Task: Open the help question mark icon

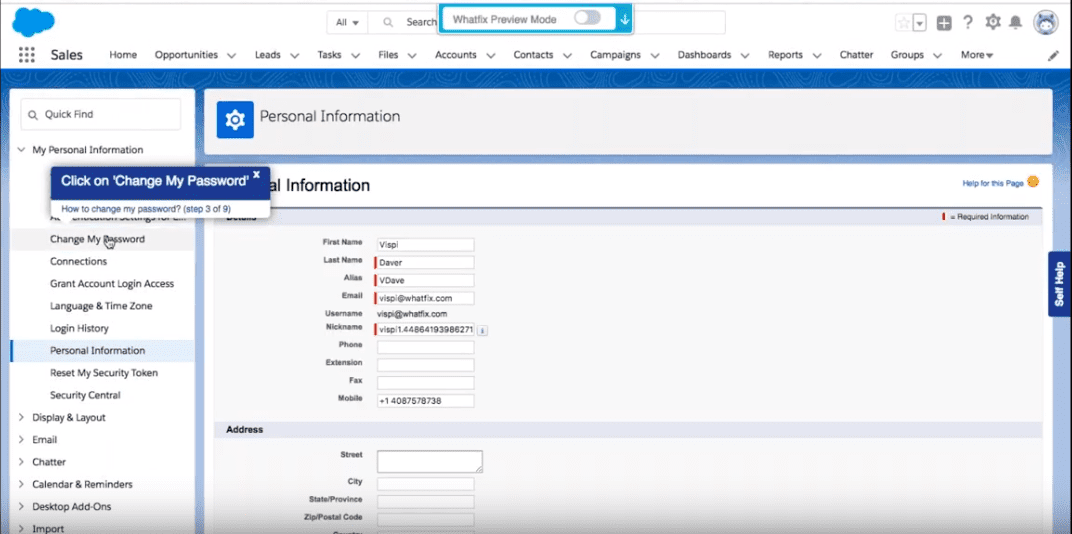Action: pos(968,23)
